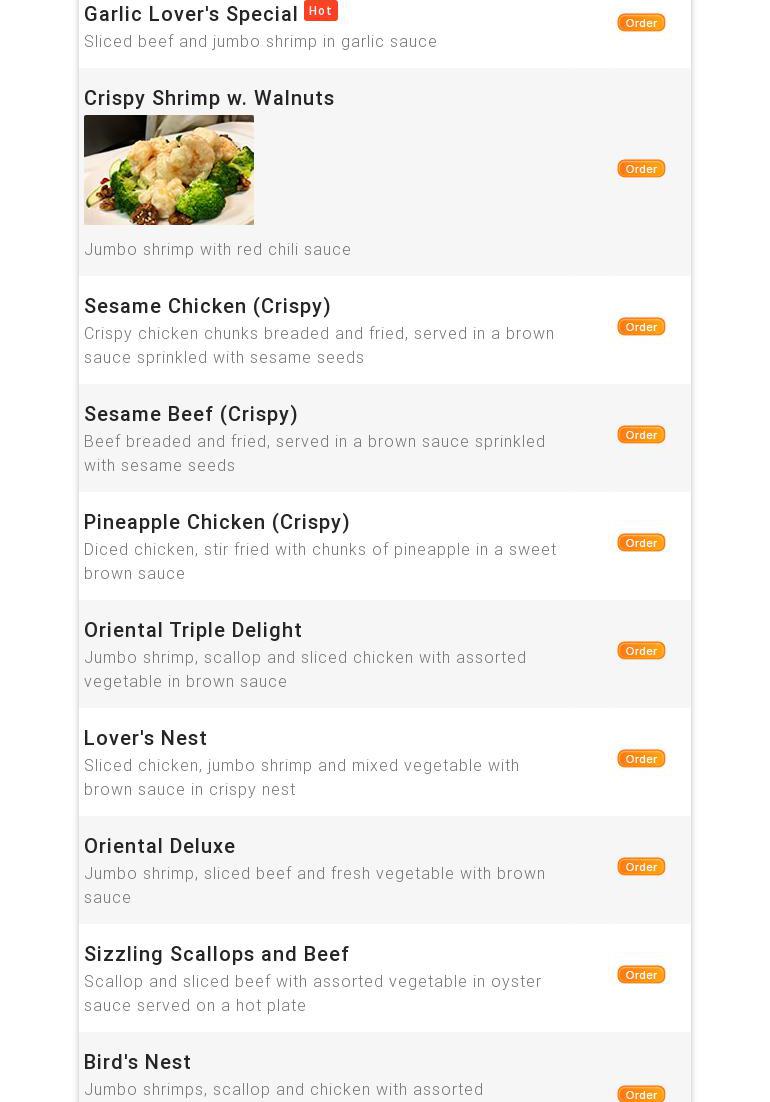Viewport: 770px width, 1102px height.
Task: Order the Lover's Nest entree
Action: pos(641,759)
